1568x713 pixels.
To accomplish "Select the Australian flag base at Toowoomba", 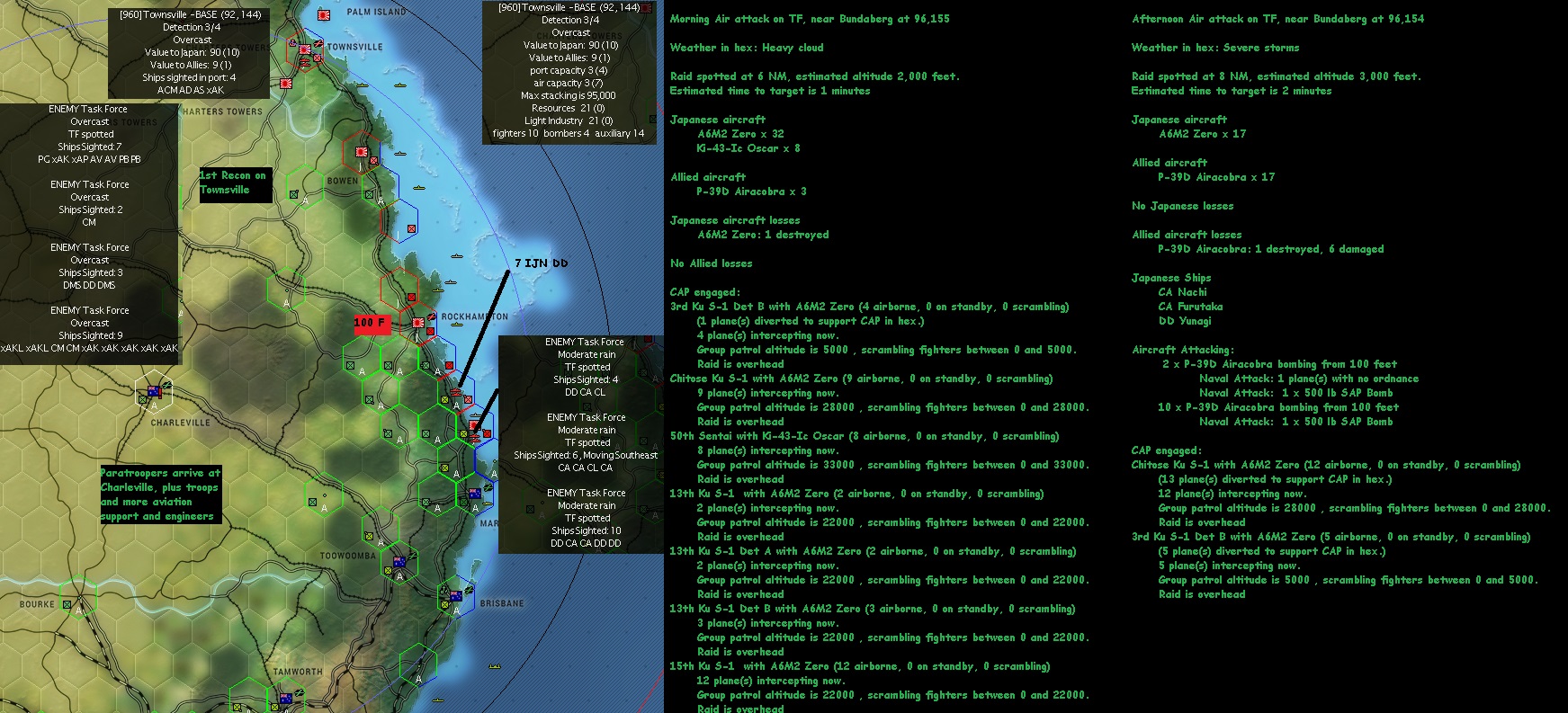I will tap(399, 563).
